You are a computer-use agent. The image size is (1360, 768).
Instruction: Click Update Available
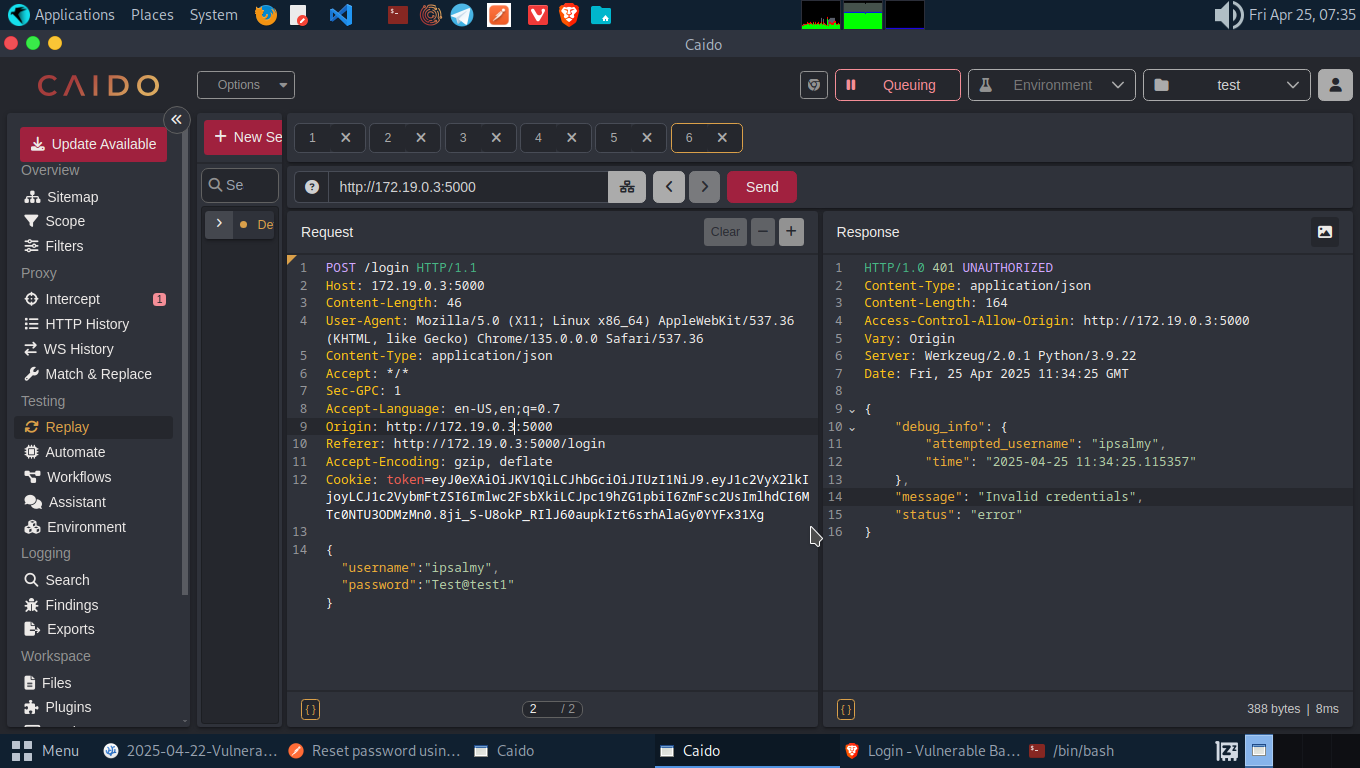(x=94, y=144)
